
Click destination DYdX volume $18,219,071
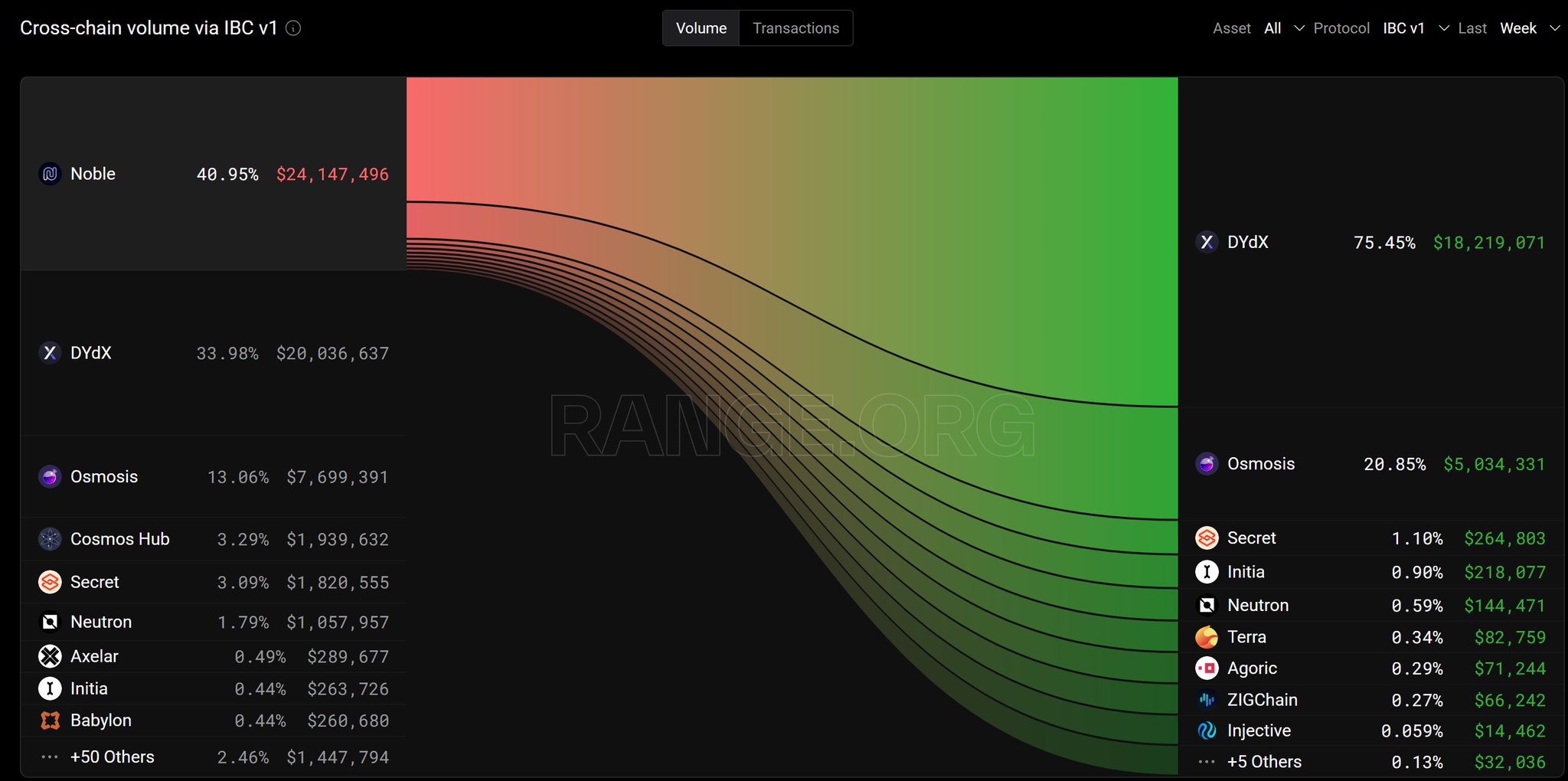1489,243
